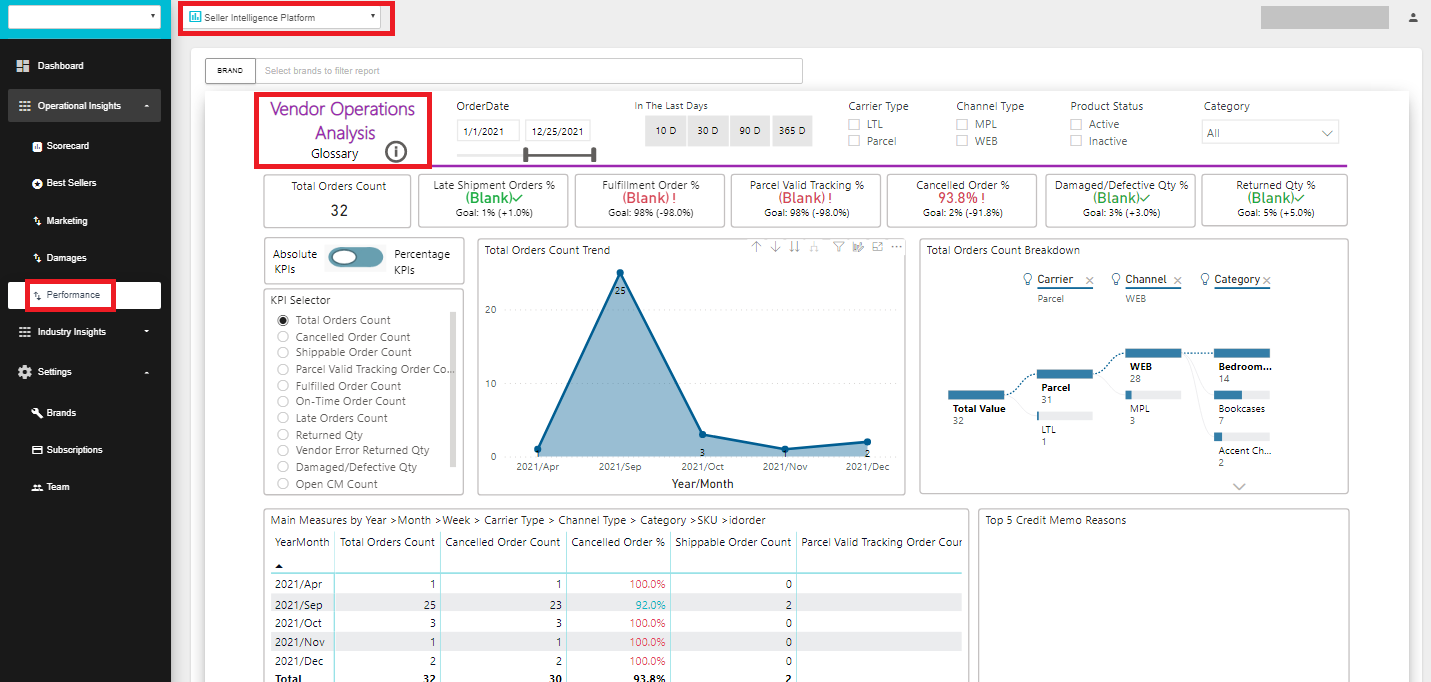Open more options ellipsis on trend chart

[896, 247]
